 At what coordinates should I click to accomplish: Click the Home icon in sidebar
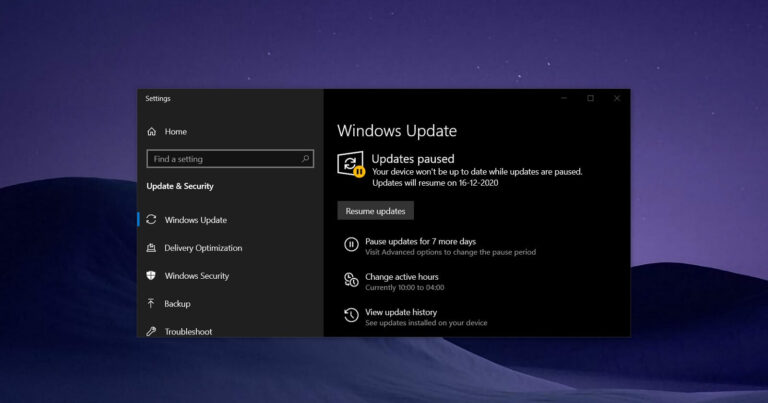[151, 132]
